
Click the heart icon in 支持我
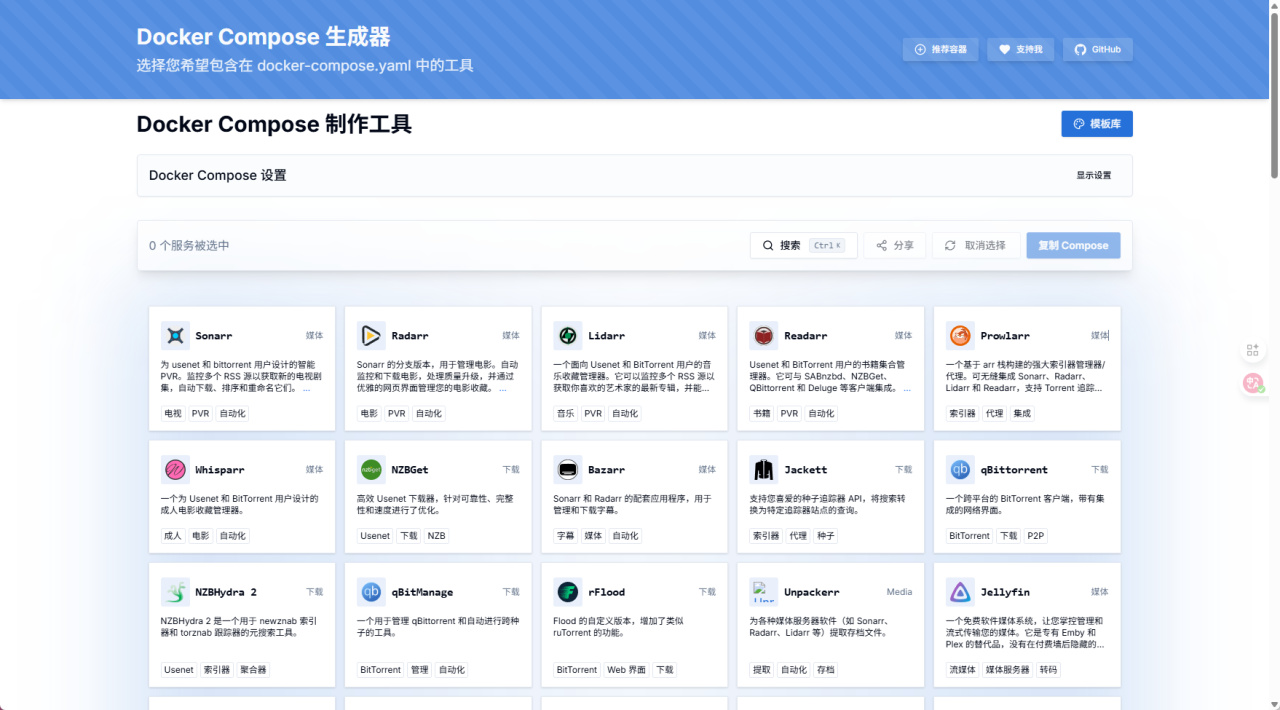(x=1005, y=49)
